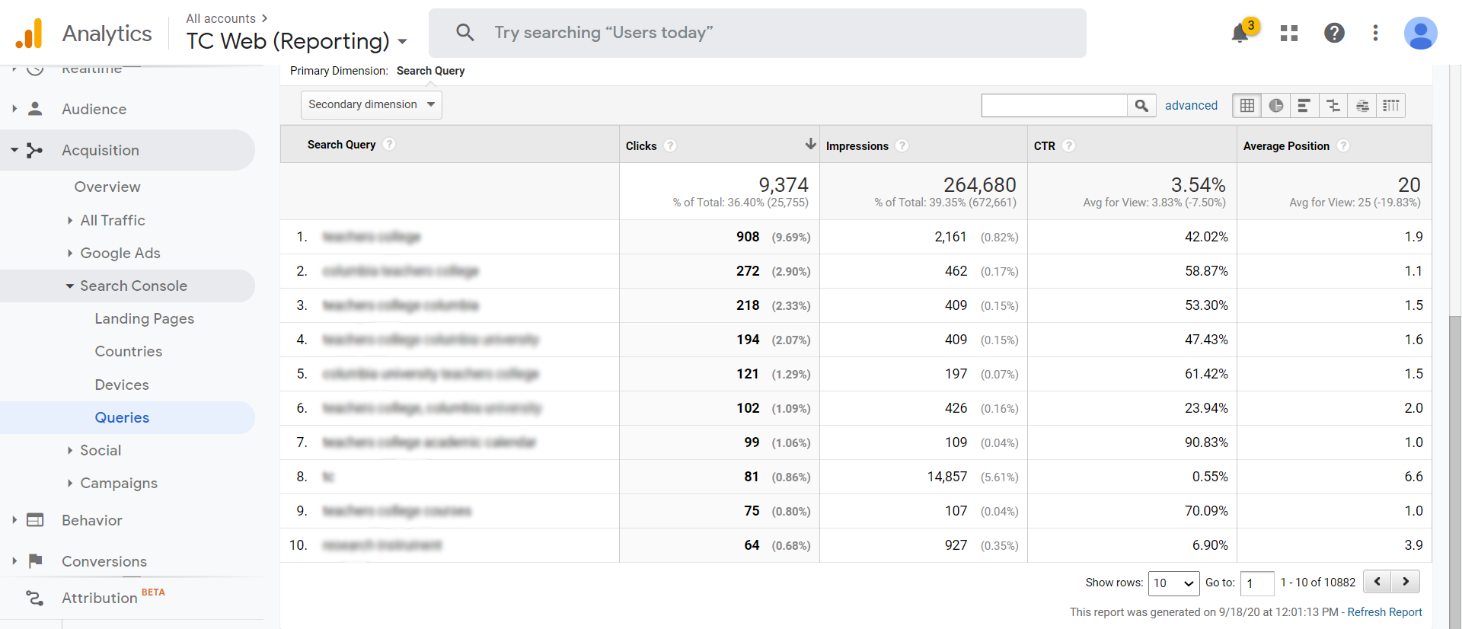Focus the top search bar field
The image size is (1462, 629).
pyautogui.click(x=757, y=33)
